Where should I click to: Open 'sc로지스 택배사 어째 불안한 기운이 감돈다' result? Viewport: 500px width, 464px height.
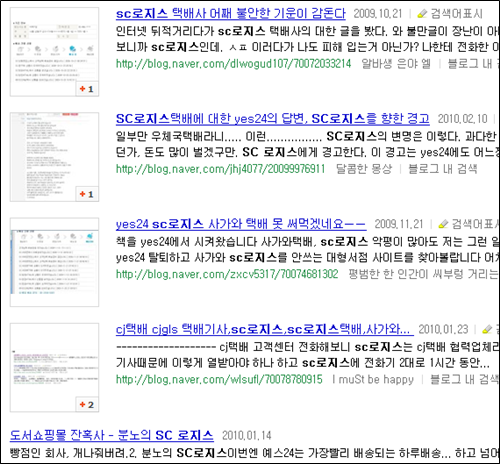(x=231, y=14)
